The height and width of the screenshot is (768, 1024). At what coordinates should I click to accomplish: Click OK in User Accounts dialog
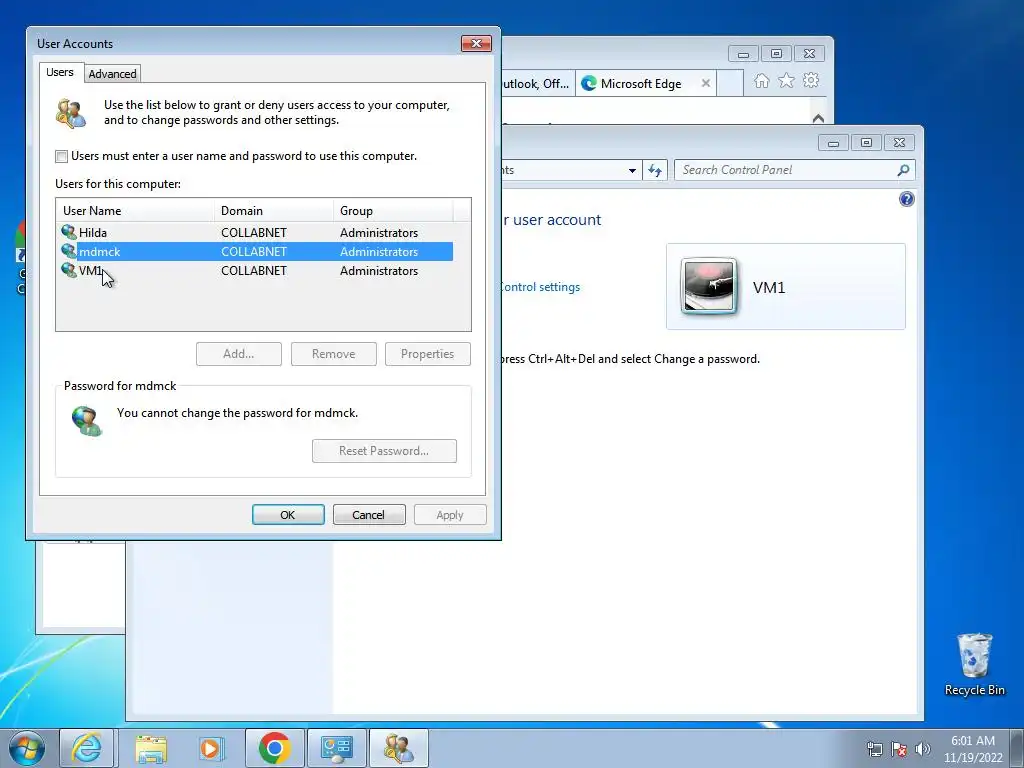pyautogui.click(x=288, y=515)
